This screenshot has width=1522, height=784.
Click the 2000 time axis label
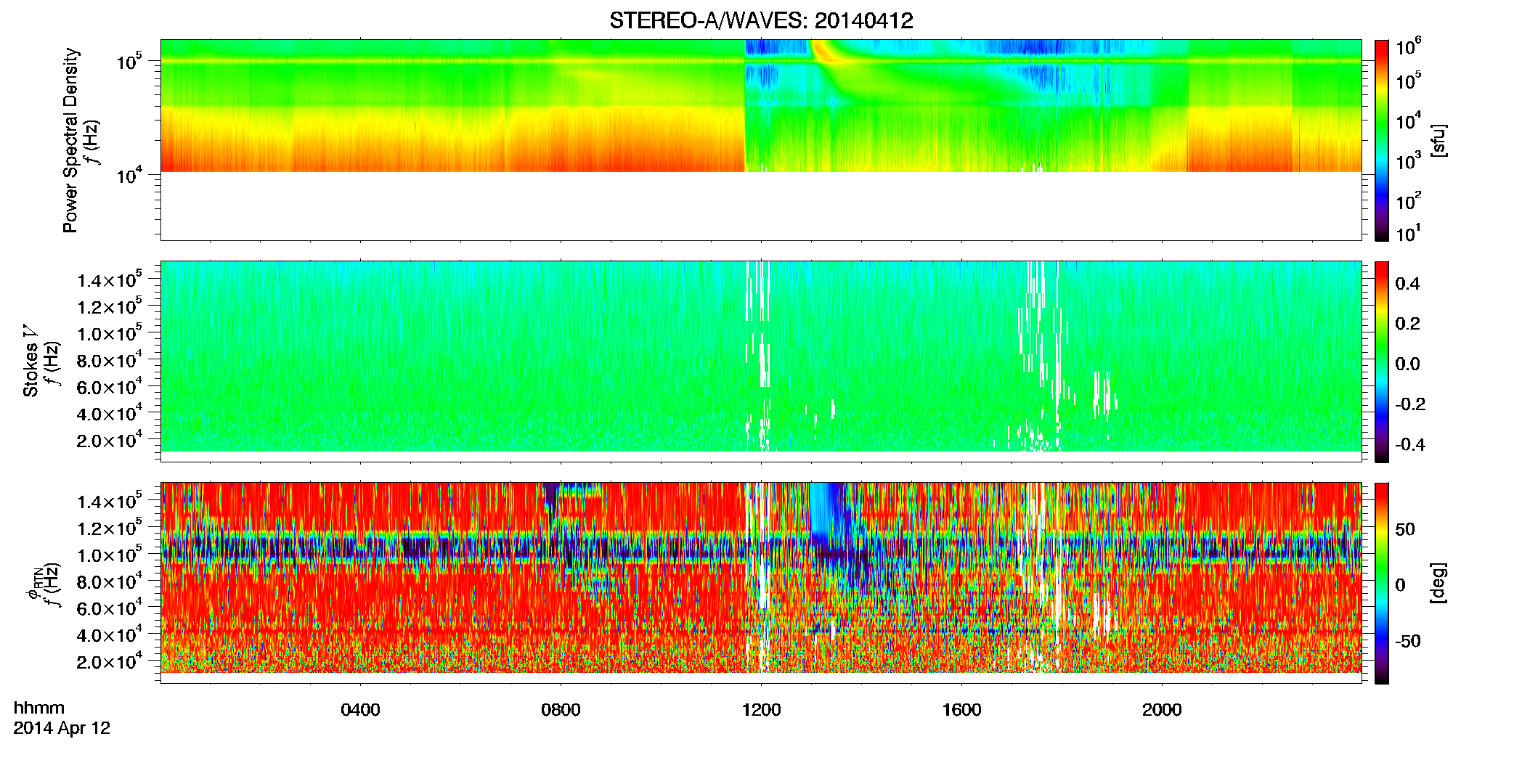pos(1162,710)
